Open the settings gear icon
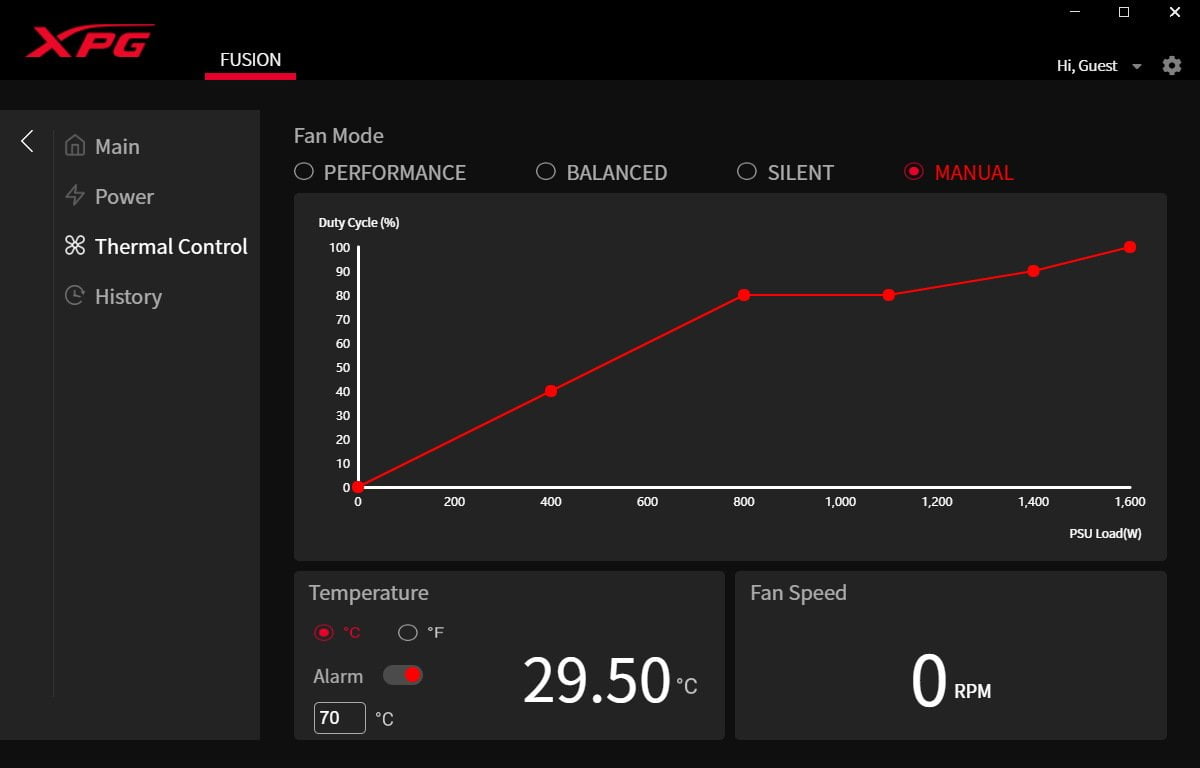This screenshot has height=768, width=1200. point(1172,65)
